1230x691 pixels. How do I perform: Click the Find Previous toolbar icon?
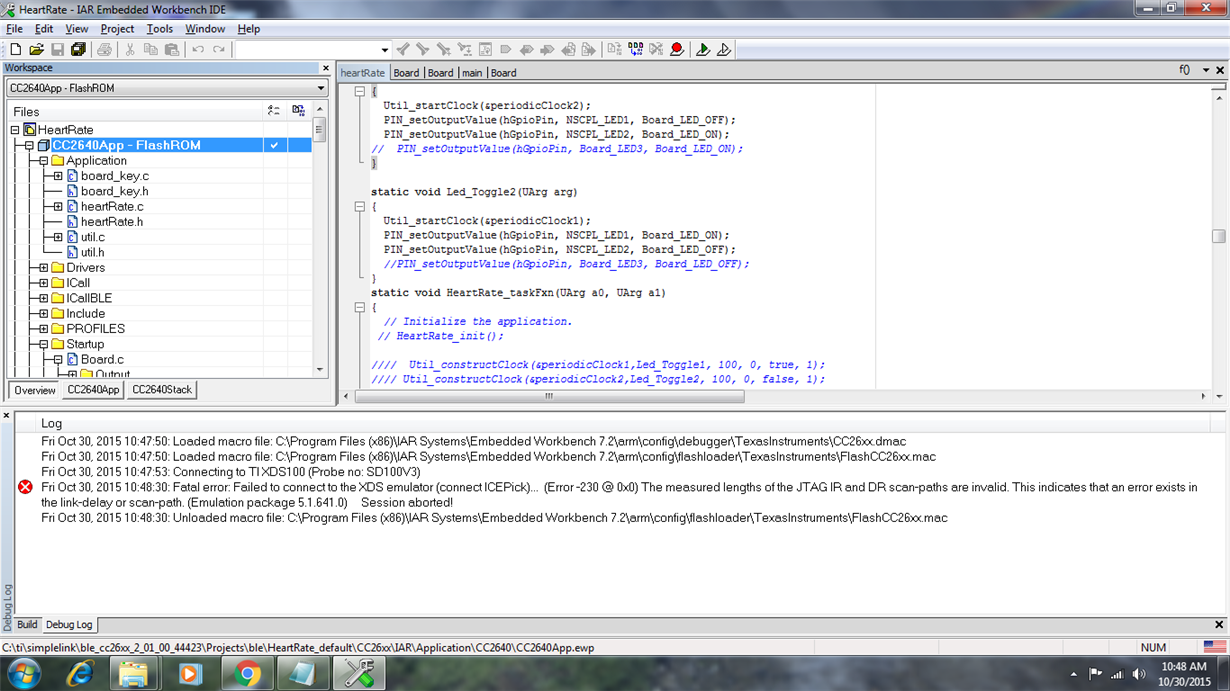coord(402,49)
